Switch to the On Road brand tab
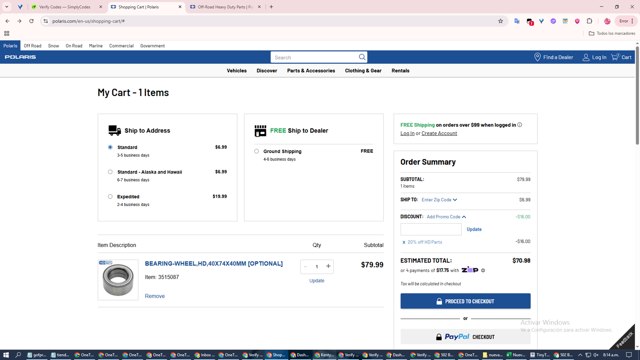Image resolution: width=640 pixels, height=360 pixels. [74, 46]
